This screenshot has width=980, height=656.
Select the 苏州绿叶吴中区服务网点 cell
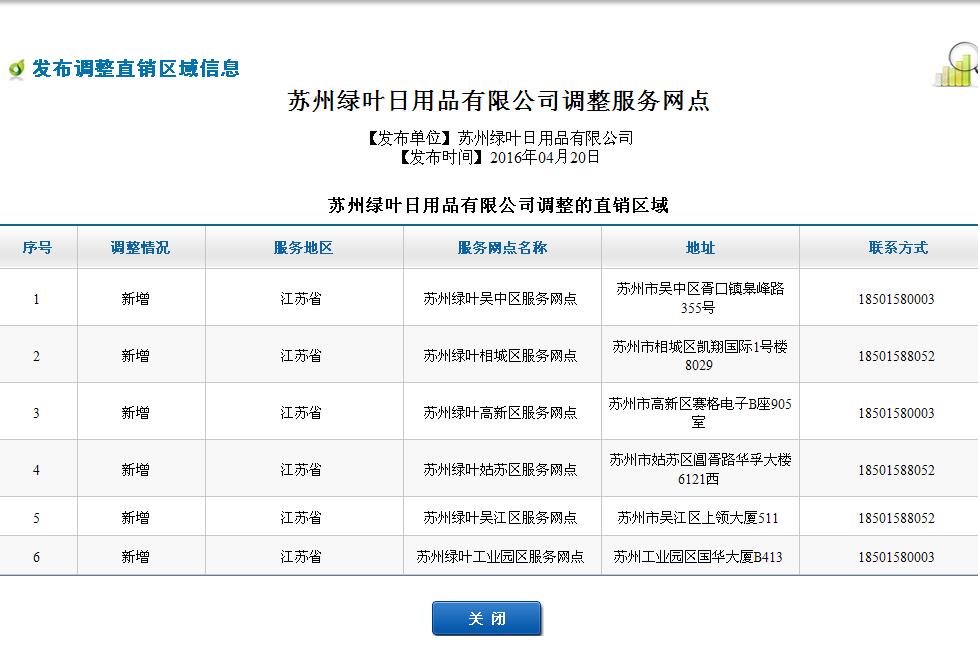click(x=500, y=299)
